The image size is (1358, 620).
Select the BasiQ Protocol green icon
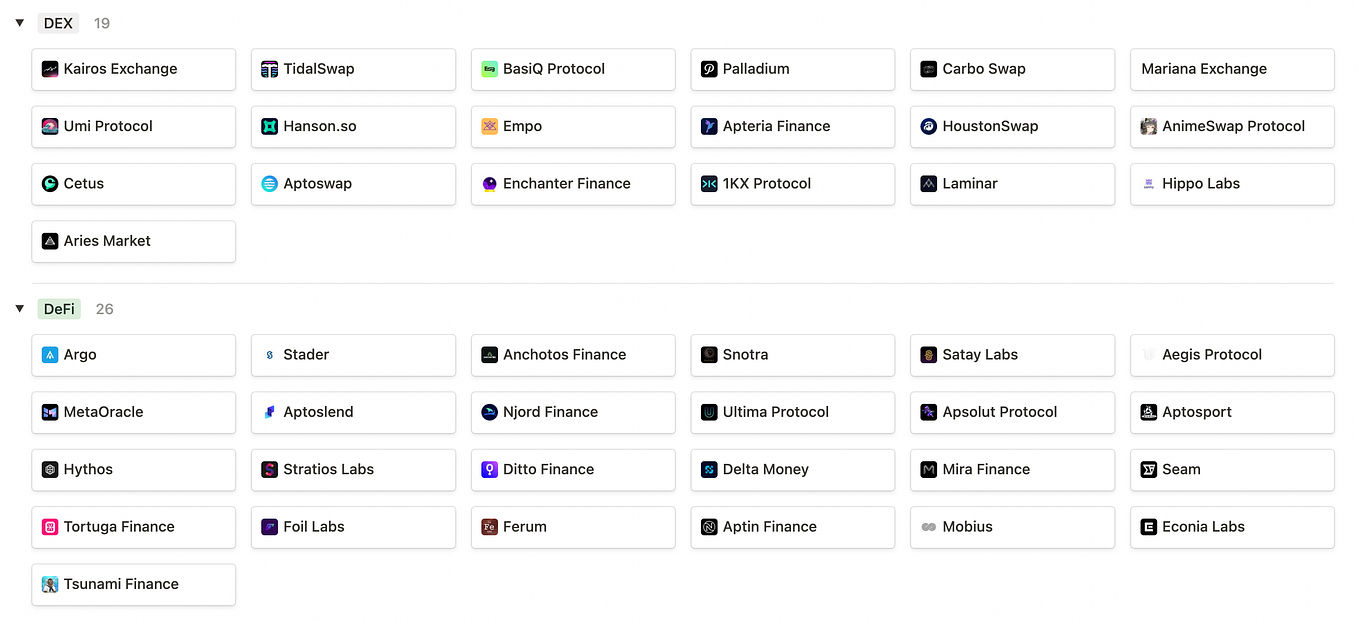[488, 69]
